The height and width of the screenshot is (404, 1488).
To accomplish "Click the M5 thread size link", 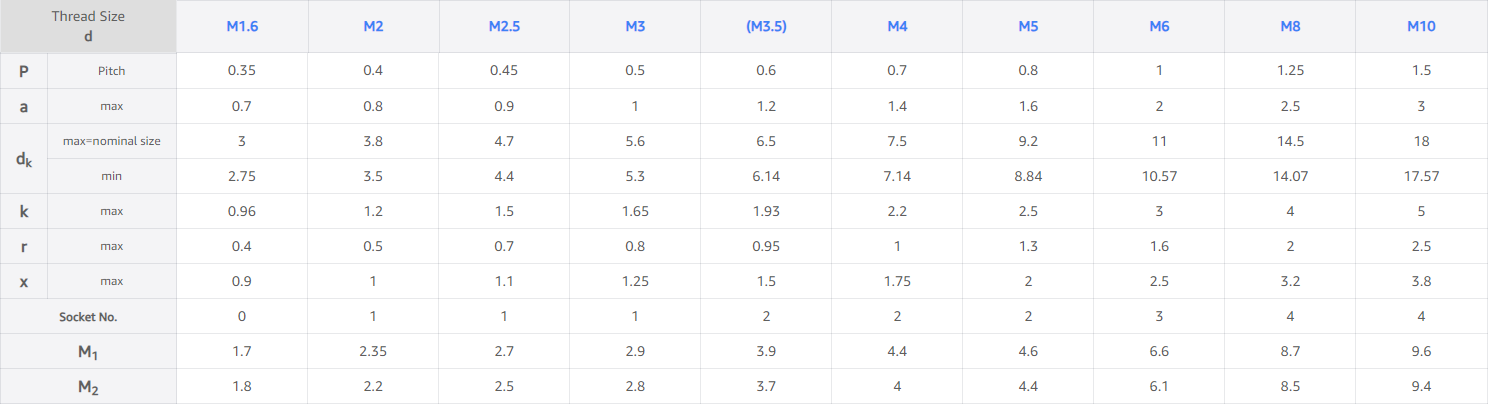I will tap(1028, 27).
